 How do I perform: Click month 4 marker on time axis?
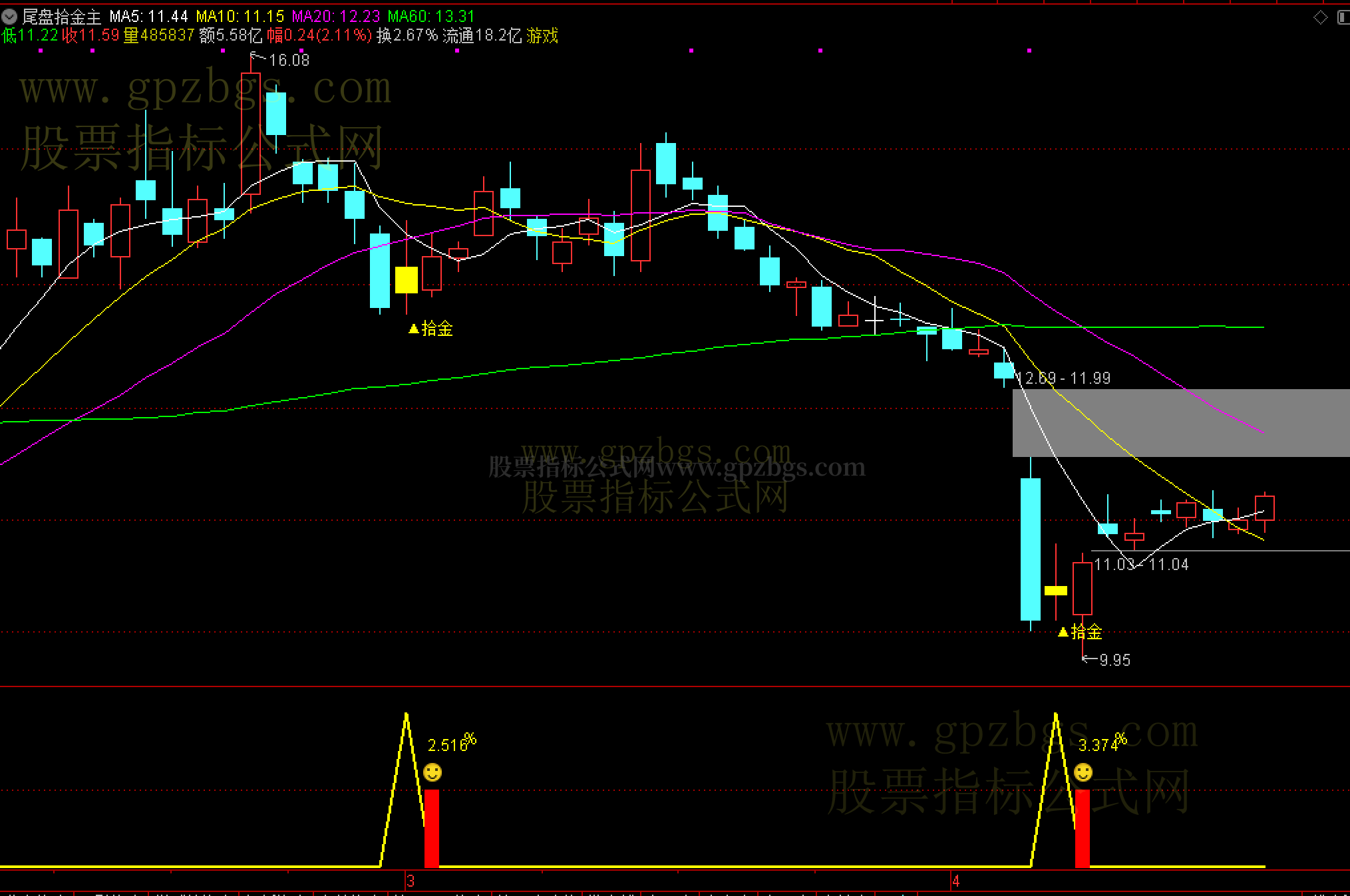click(955, 881)
